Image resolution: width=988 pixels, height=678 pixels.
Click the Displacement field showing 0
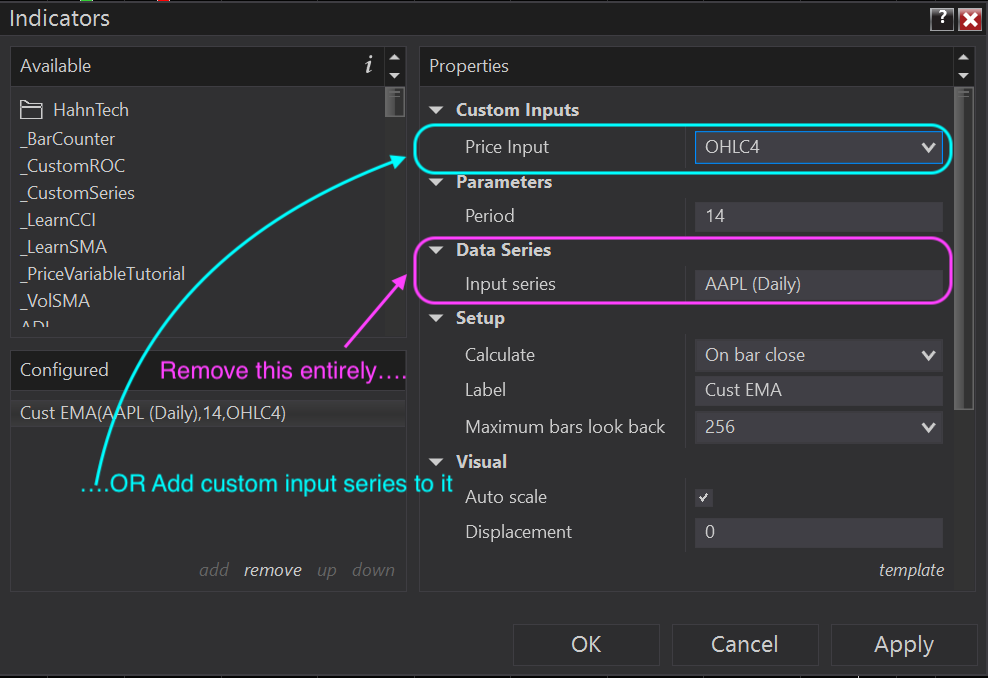(819, 532)
